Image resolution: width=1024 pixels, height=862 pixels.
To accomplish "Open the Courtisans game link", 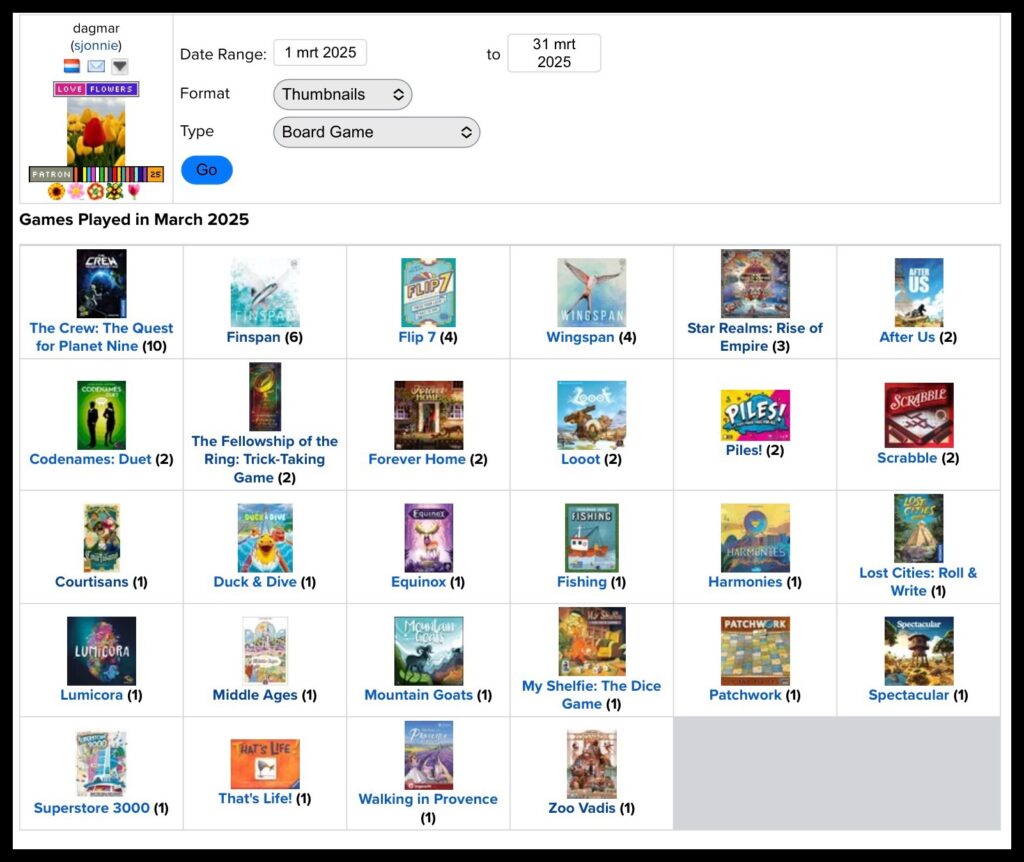I will [x=91, y=582].
